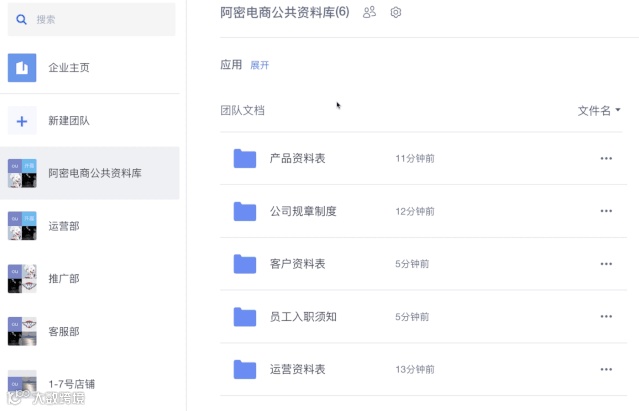The height and width of the screenshot is (411, 639).
Task: Click the 新建团队 plus icon
Action: click(x=22, y=121)
